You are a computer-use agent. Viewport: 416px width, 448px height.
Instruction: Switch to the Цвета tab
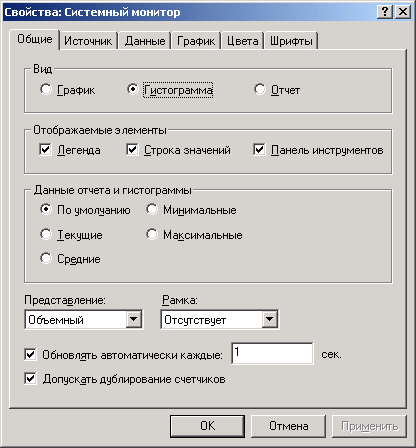point(242,41)
